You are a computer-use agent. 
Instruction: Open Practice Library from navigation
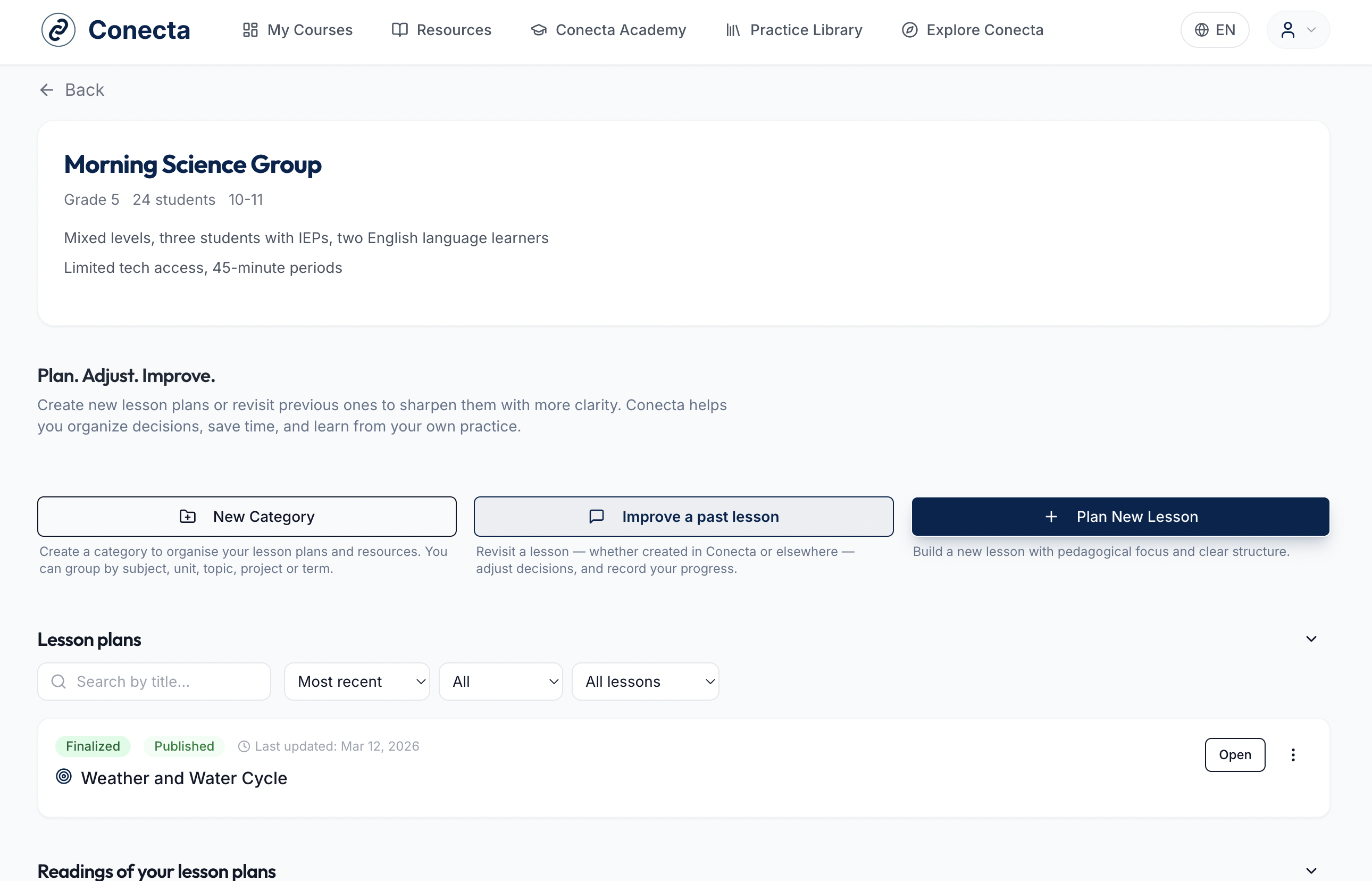click(793, 30)
